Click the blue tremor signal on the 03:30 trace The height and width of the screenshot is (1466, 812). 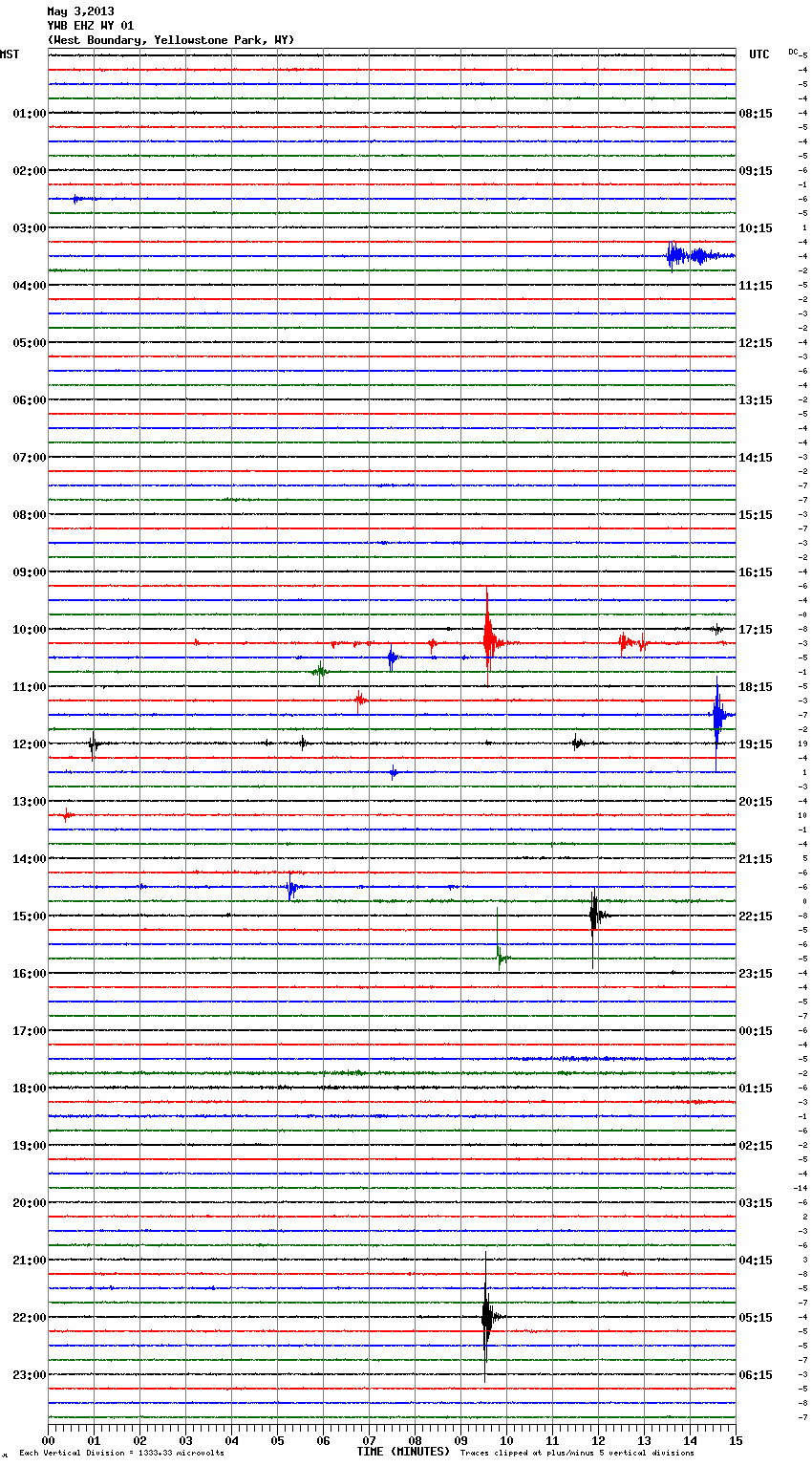click(699, 255)
